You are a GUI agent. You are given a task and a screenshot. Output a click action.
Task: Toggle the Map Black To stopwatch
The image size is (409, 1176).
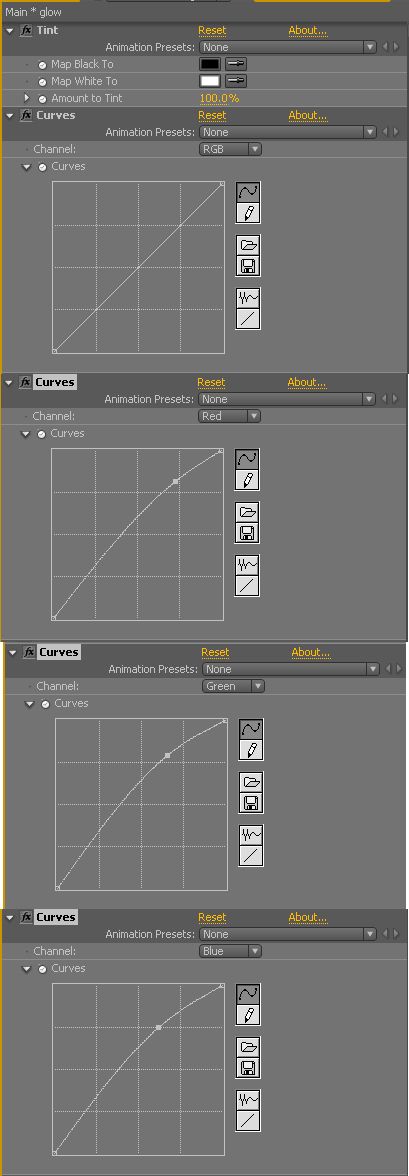click(42, 64)
